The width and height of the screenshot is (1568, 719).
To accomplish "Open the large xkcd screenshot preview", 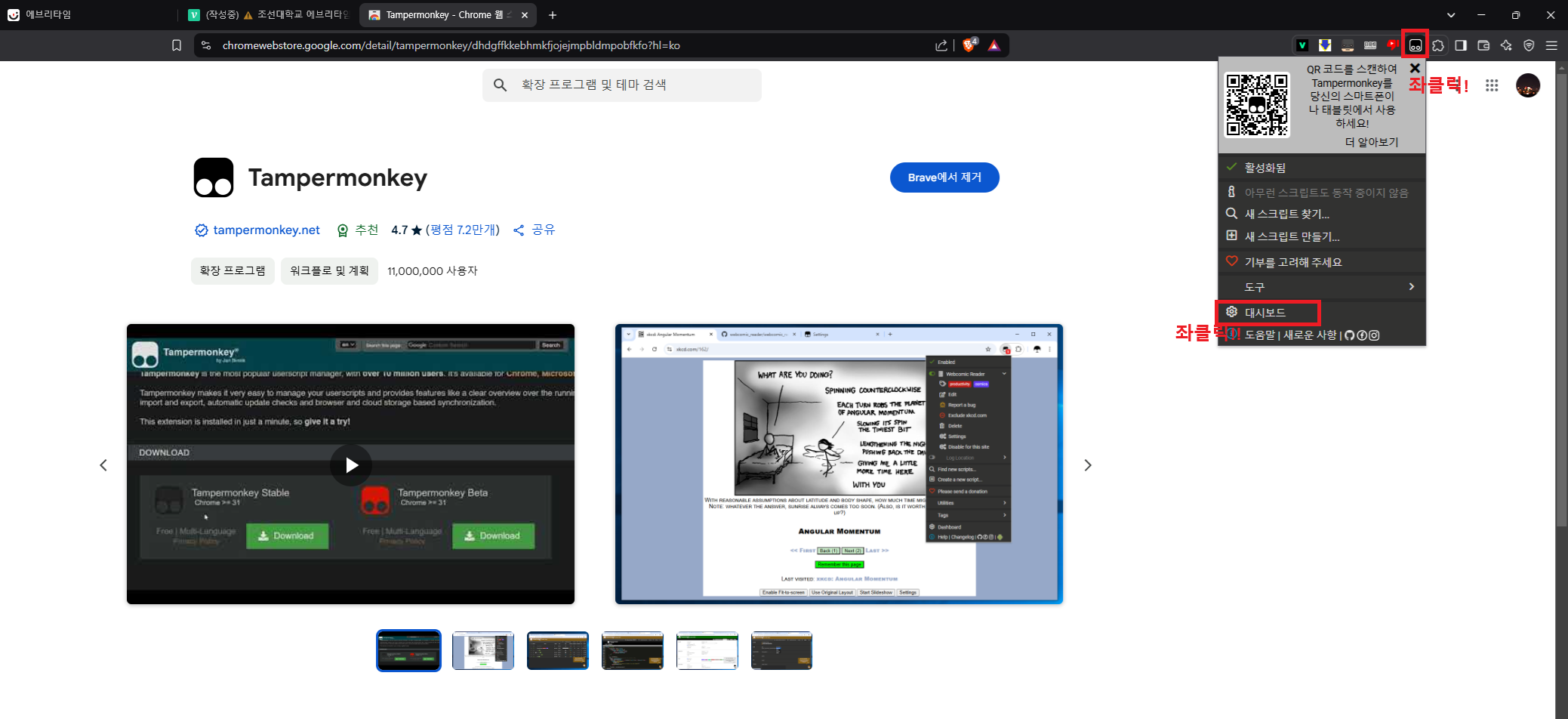I will pyautogui.click(x=839, y=464).
